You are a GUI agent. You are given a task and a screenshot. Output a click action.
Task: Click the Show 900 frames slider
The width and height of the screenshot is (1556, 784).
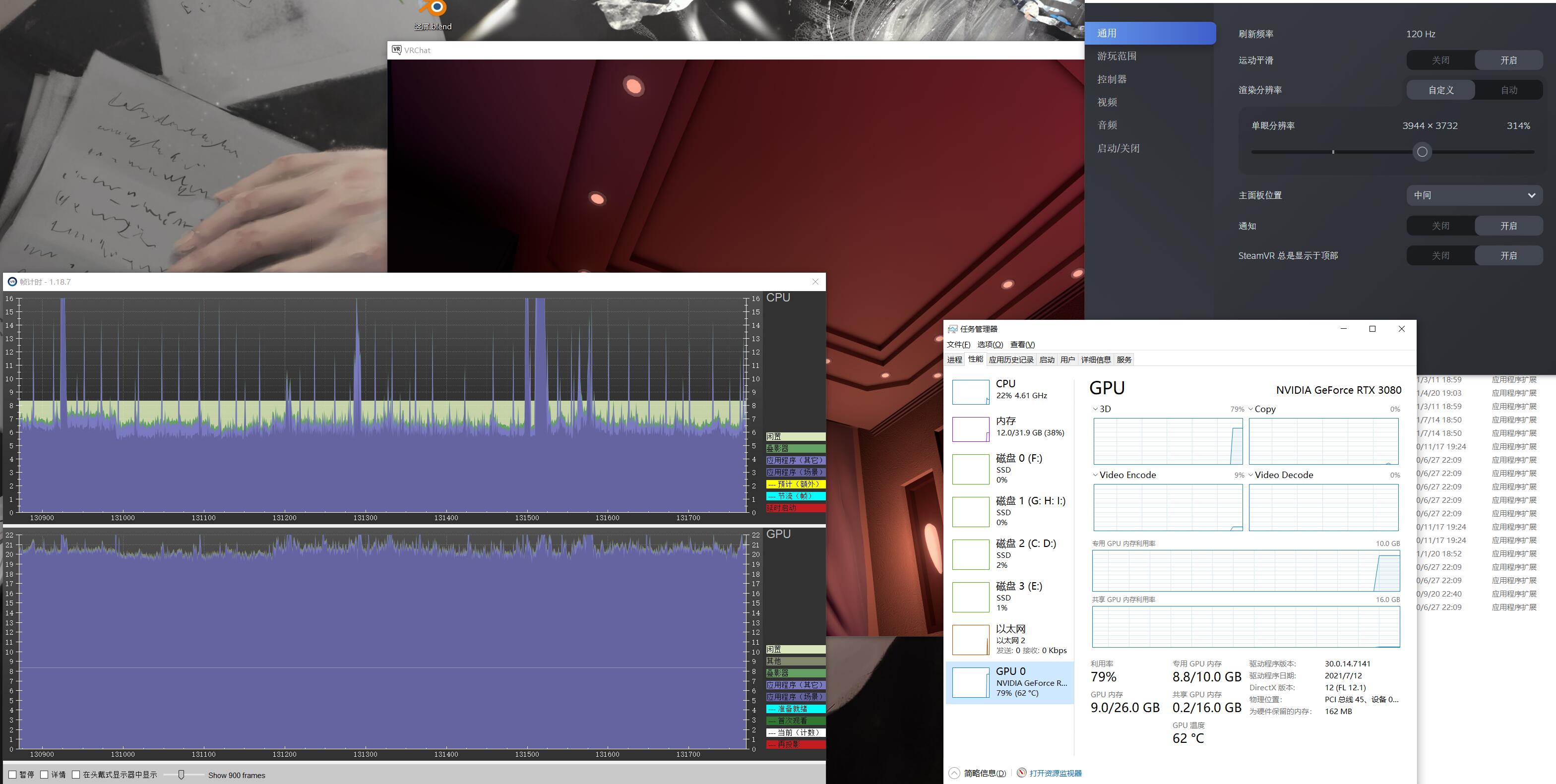click(x=181, y=775)
